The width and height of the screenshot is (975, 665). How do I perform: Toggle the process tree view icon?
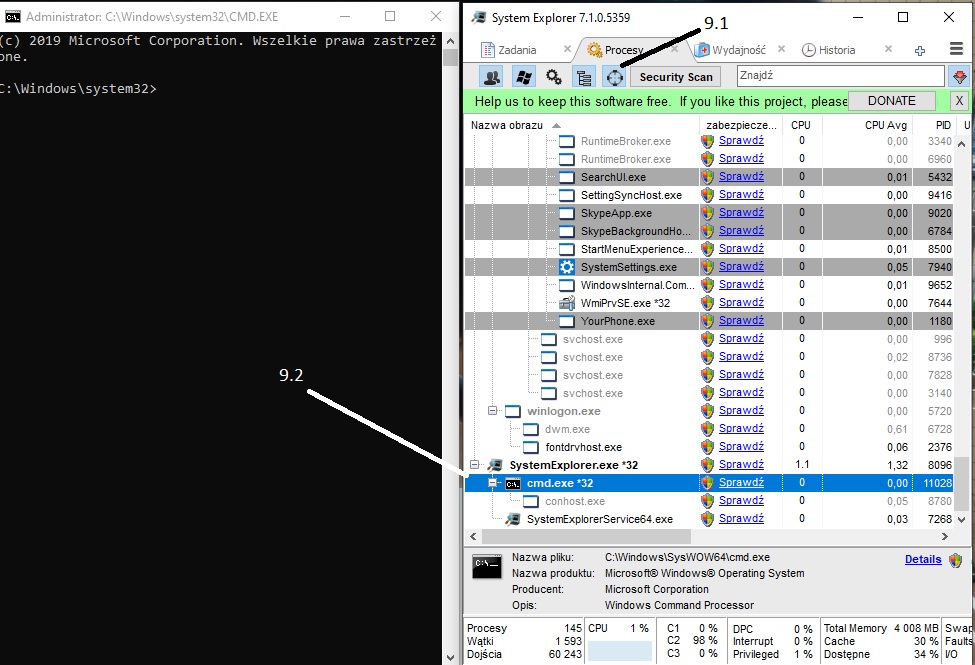click(x=584, y=77)
